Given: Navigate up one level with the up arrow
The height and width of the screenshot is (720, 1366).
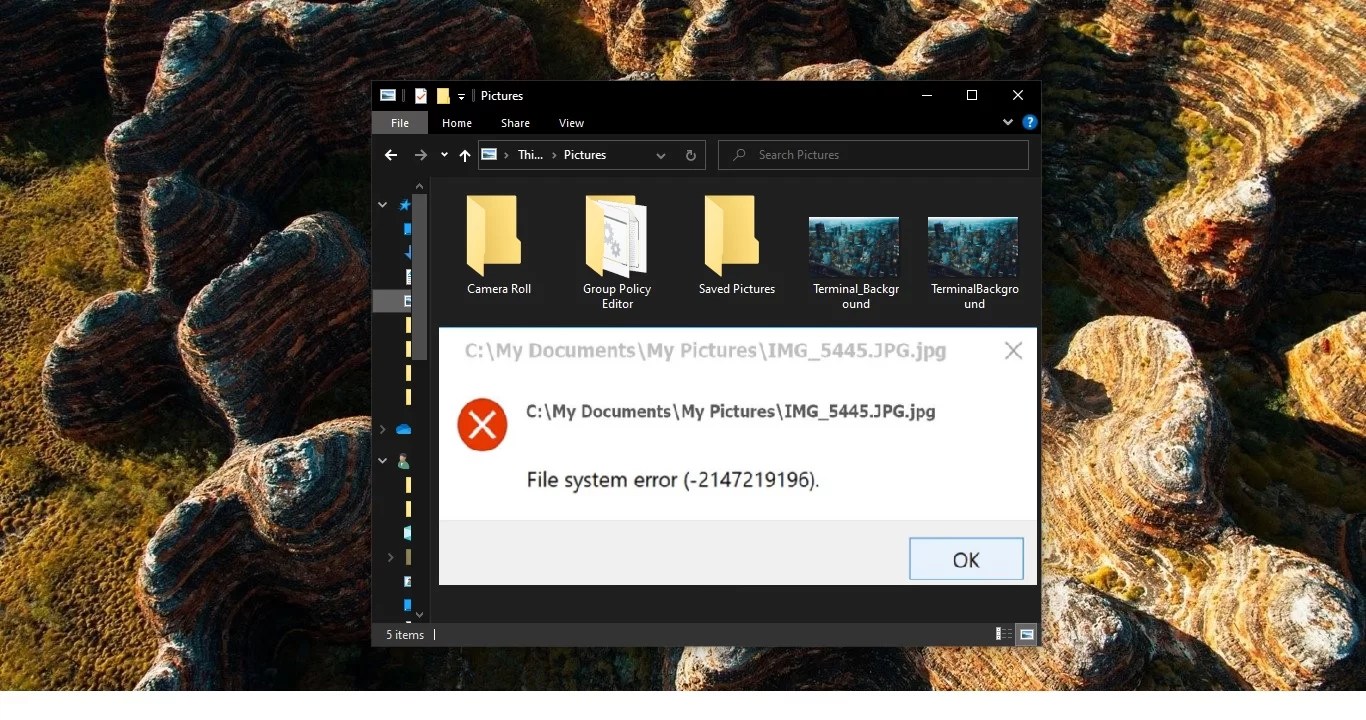Looking at the screenshot, I should pyautogui.click(x=464, y=155).
